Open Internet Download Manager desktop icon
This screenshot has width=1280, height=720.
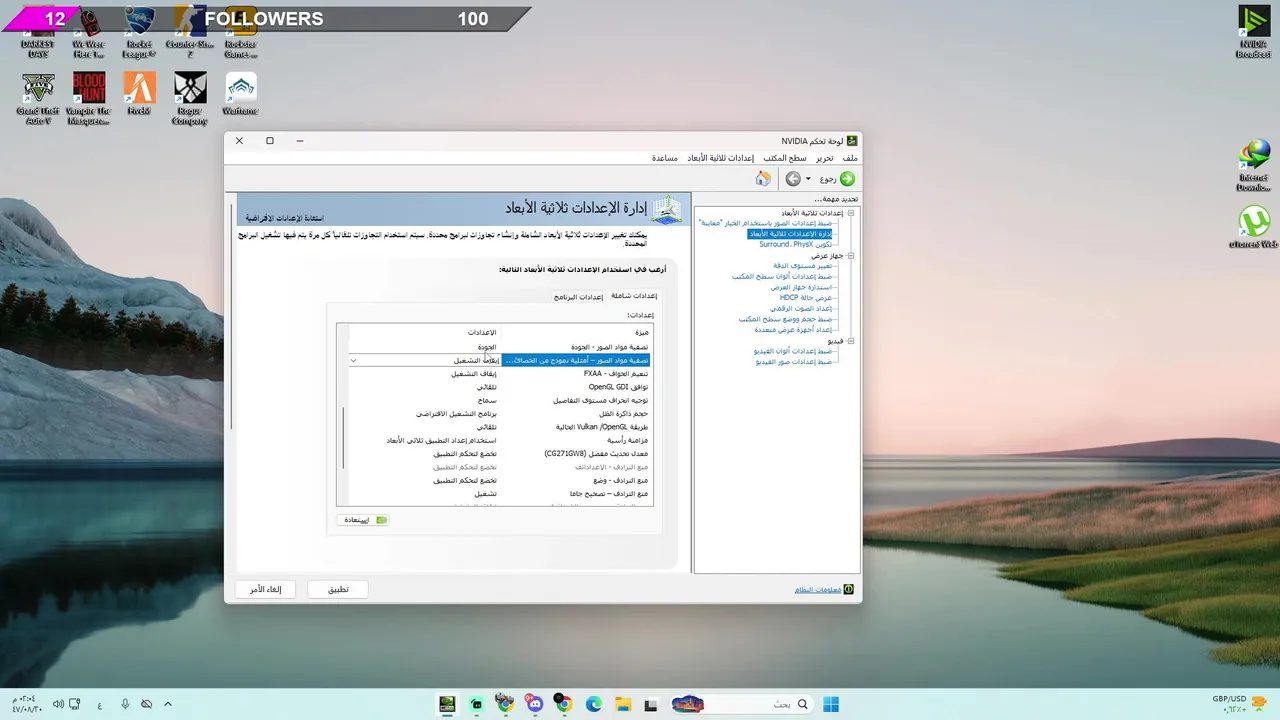[1254, 166]
